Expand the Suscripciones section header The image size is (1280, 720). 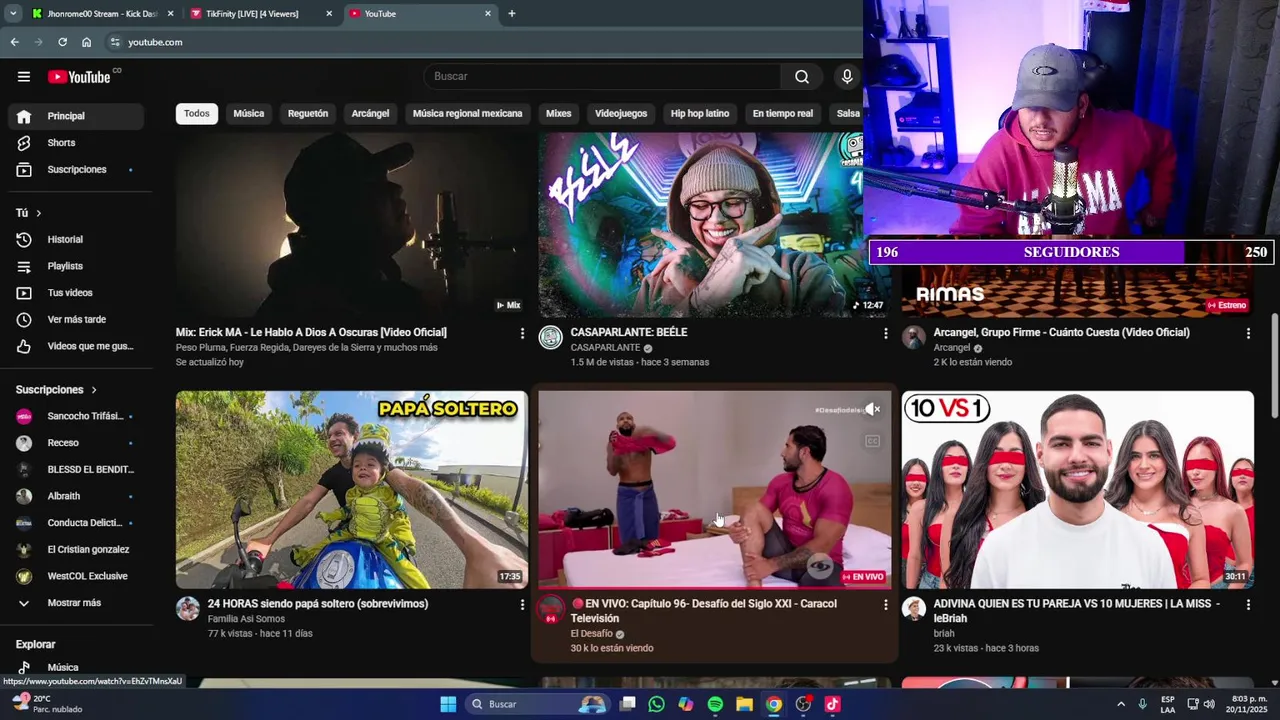click(57, 390)
